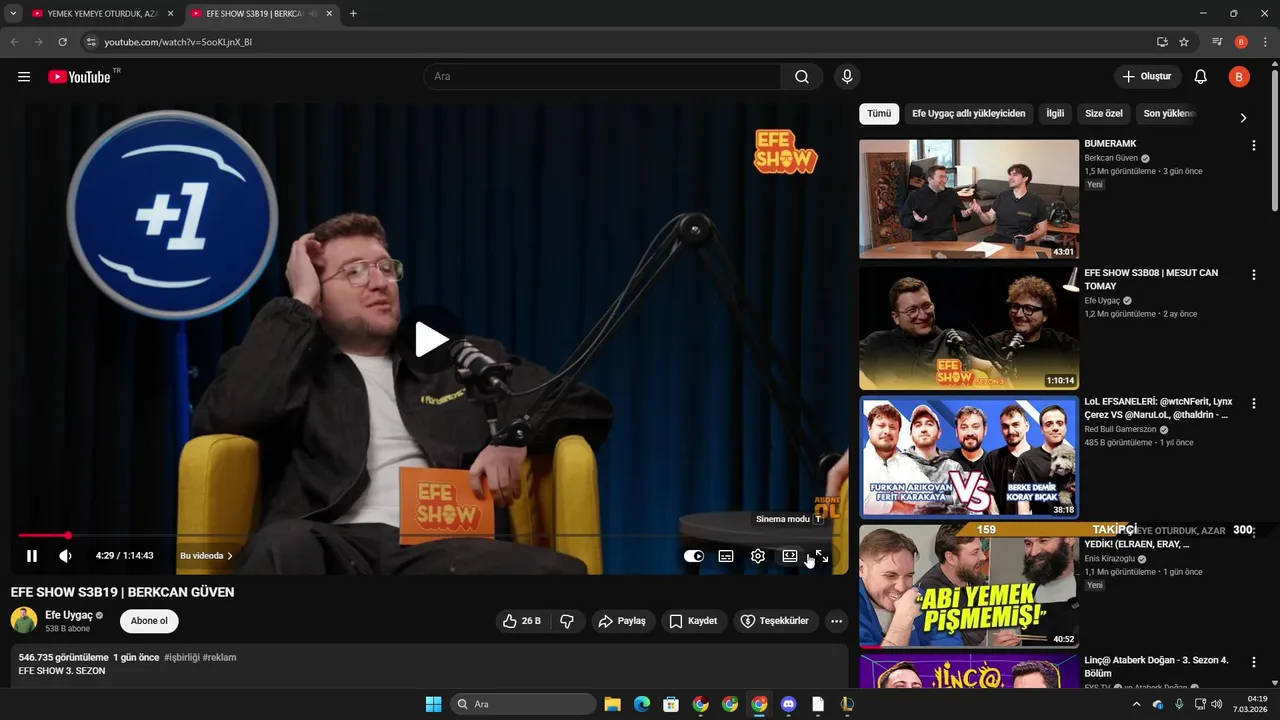Open options for MESUT CAN TOMAY video
The width and height of the screenshot is (1280, 720).
click(x=1254, y=275)
